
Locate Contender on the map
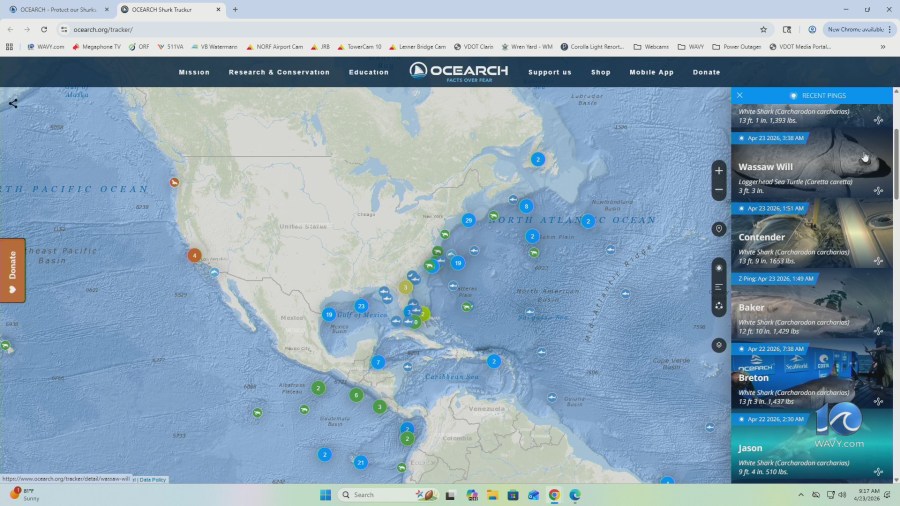point(877,260)
